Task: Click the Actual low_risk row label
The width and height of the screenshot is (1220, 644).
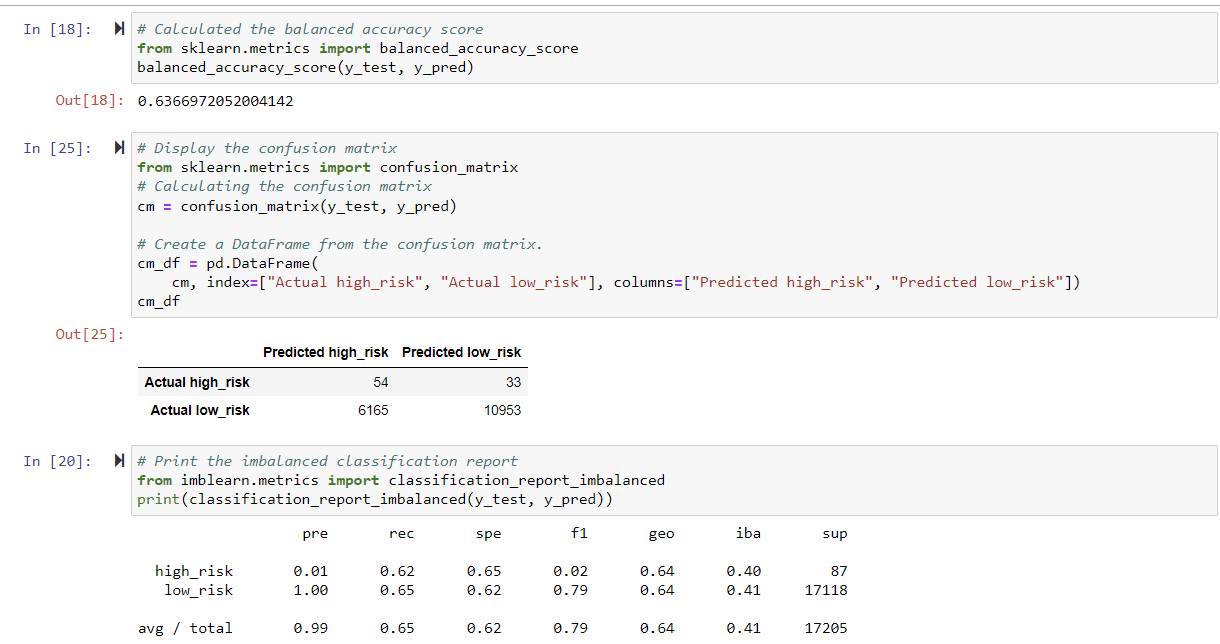Action: click(x=200, y=410)
